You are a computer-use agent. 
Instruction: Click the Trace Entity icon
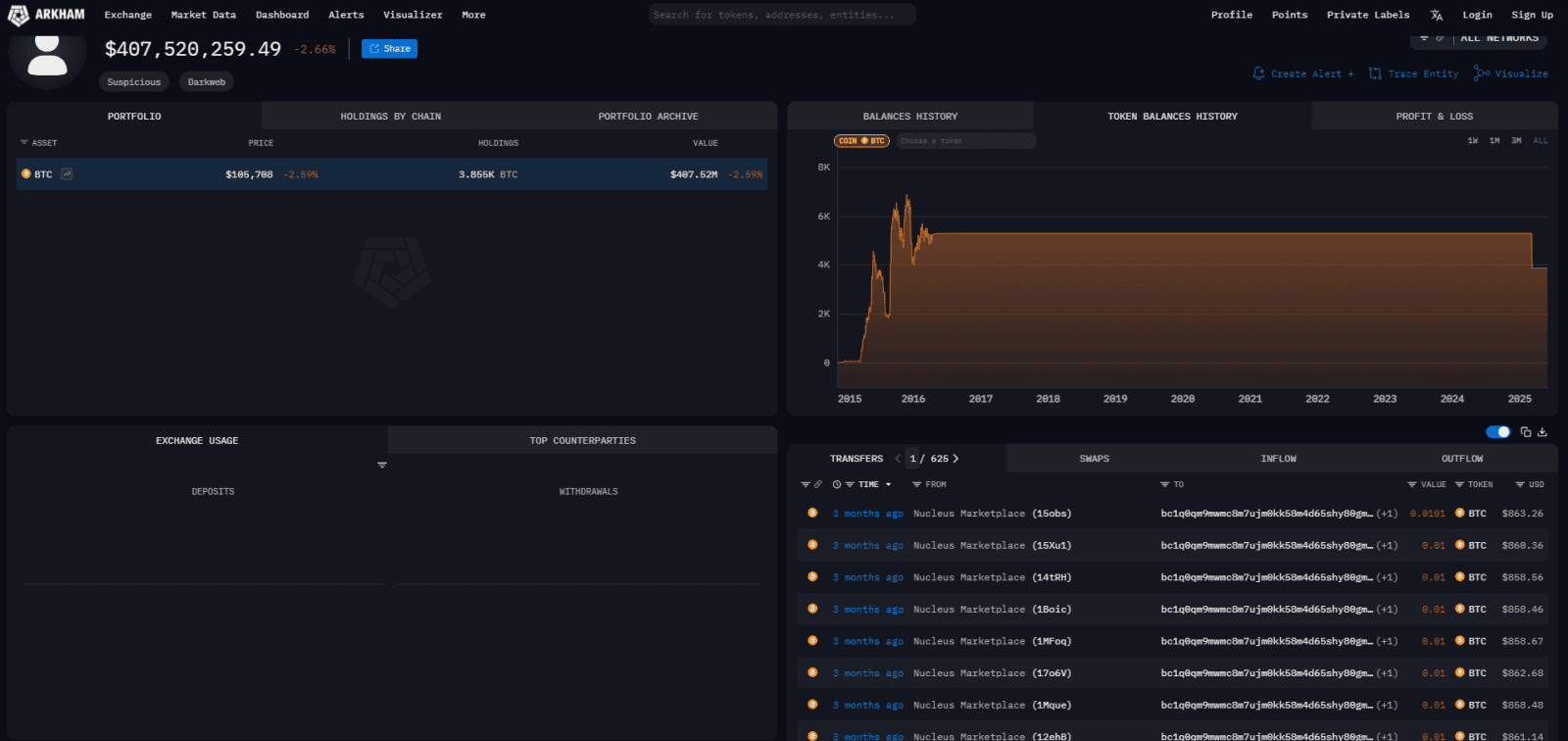(x=1375, y=74)
